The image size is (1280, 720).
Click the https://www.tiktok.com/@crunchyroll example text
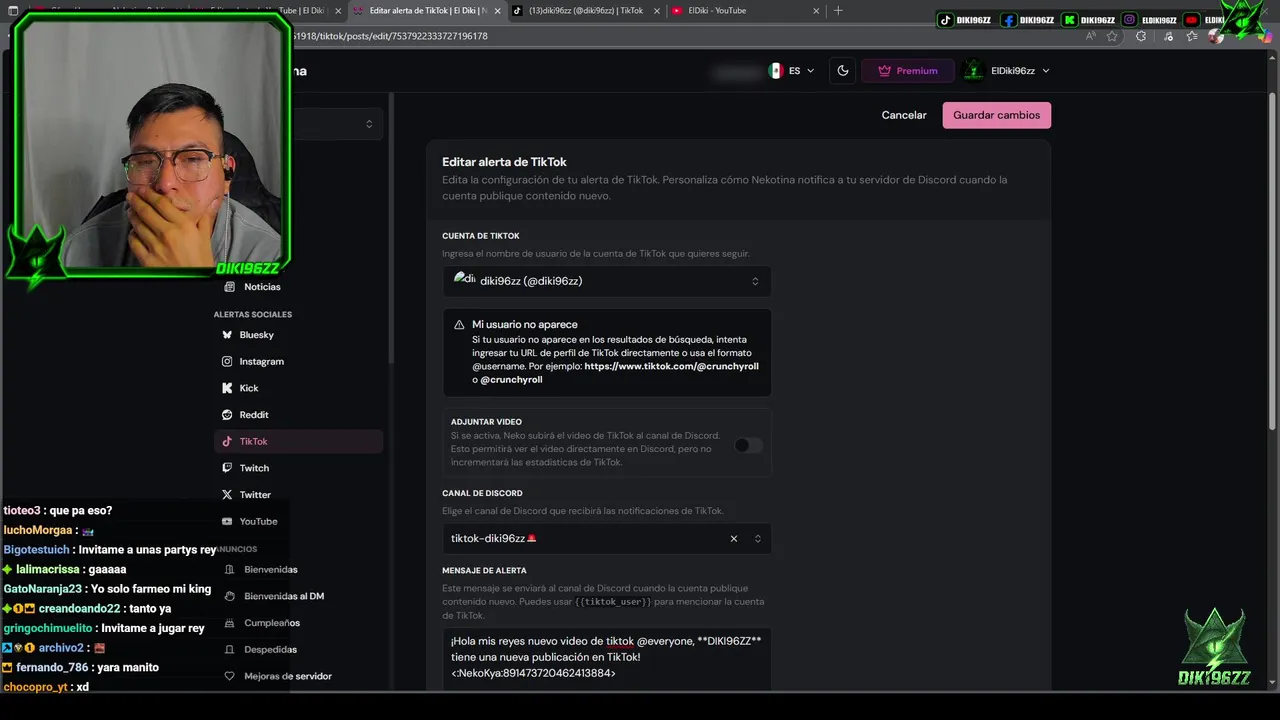(671, 366)
